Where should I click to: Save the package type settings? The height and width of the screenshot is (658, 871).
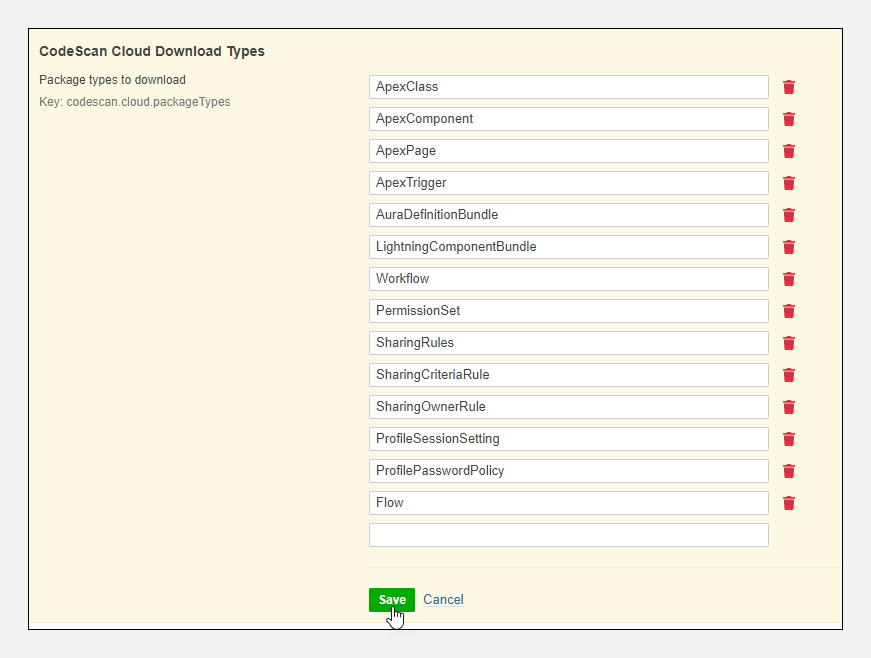(391, 600)
